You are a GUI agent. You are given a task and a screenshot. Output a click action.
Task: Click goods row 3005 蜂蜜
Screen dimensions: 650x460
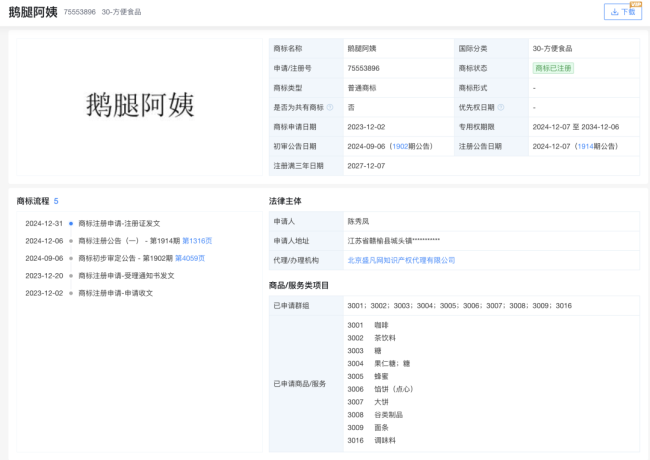[368, 377]
